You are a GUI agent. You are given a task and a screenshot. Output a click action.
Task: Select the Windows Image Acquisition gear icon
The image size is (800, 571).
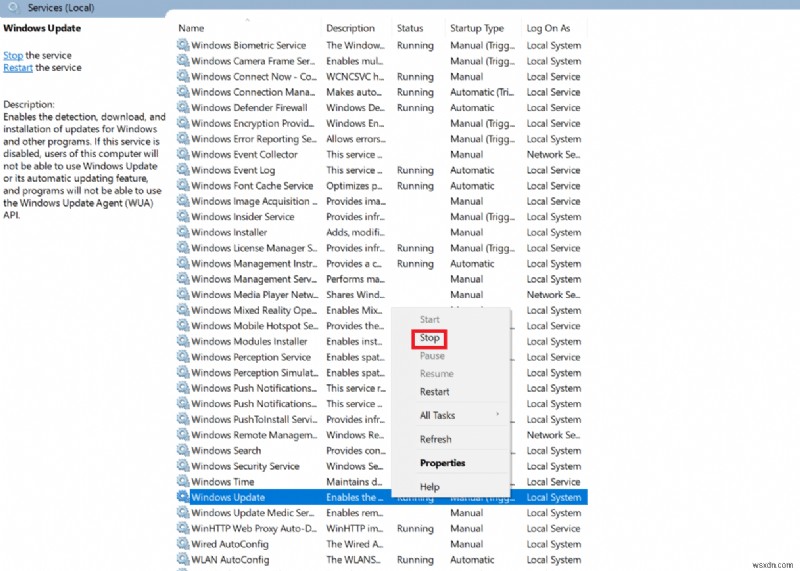(x=183, y=201)
